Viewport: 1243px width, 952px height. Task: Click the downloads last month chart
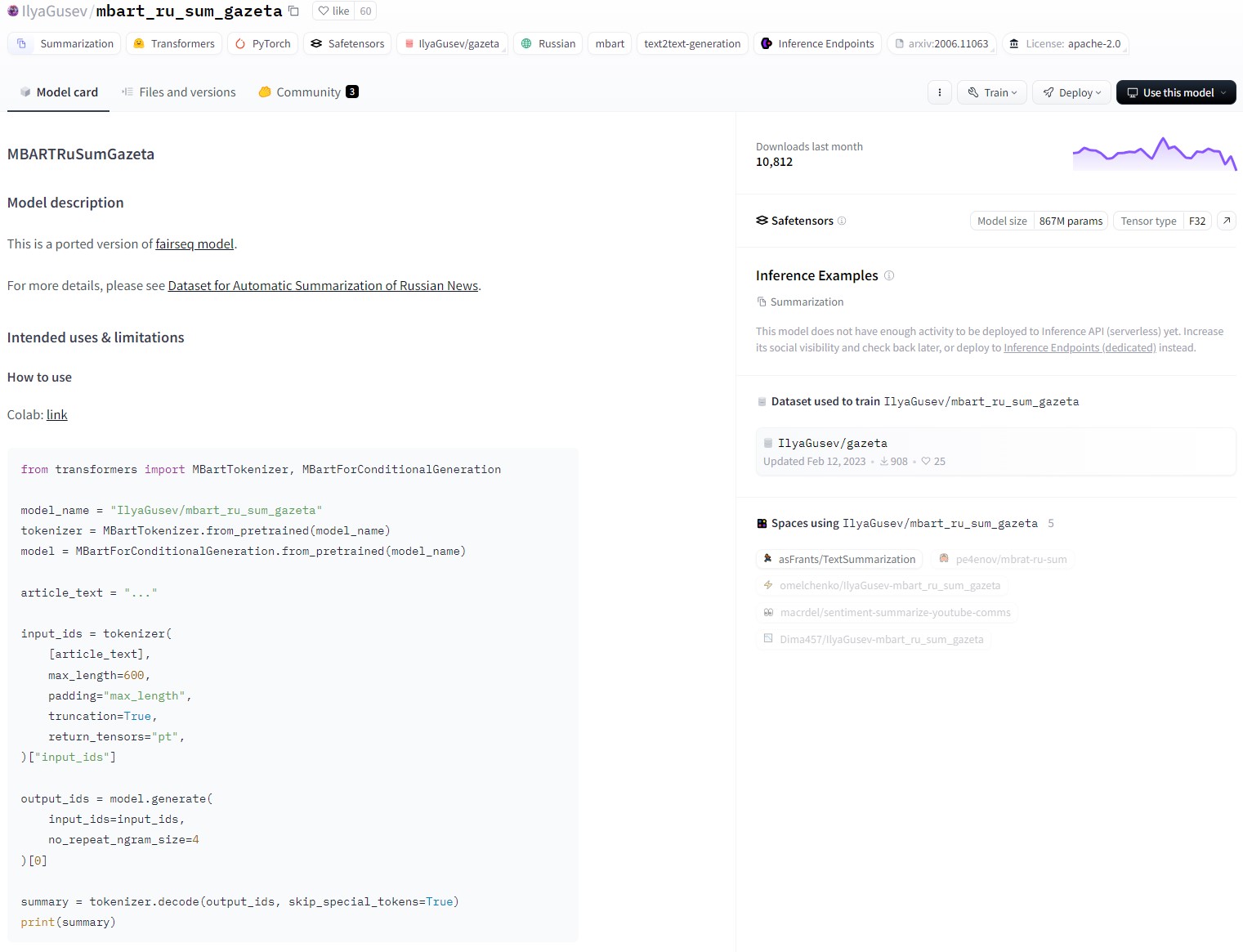click(1154, 154)
